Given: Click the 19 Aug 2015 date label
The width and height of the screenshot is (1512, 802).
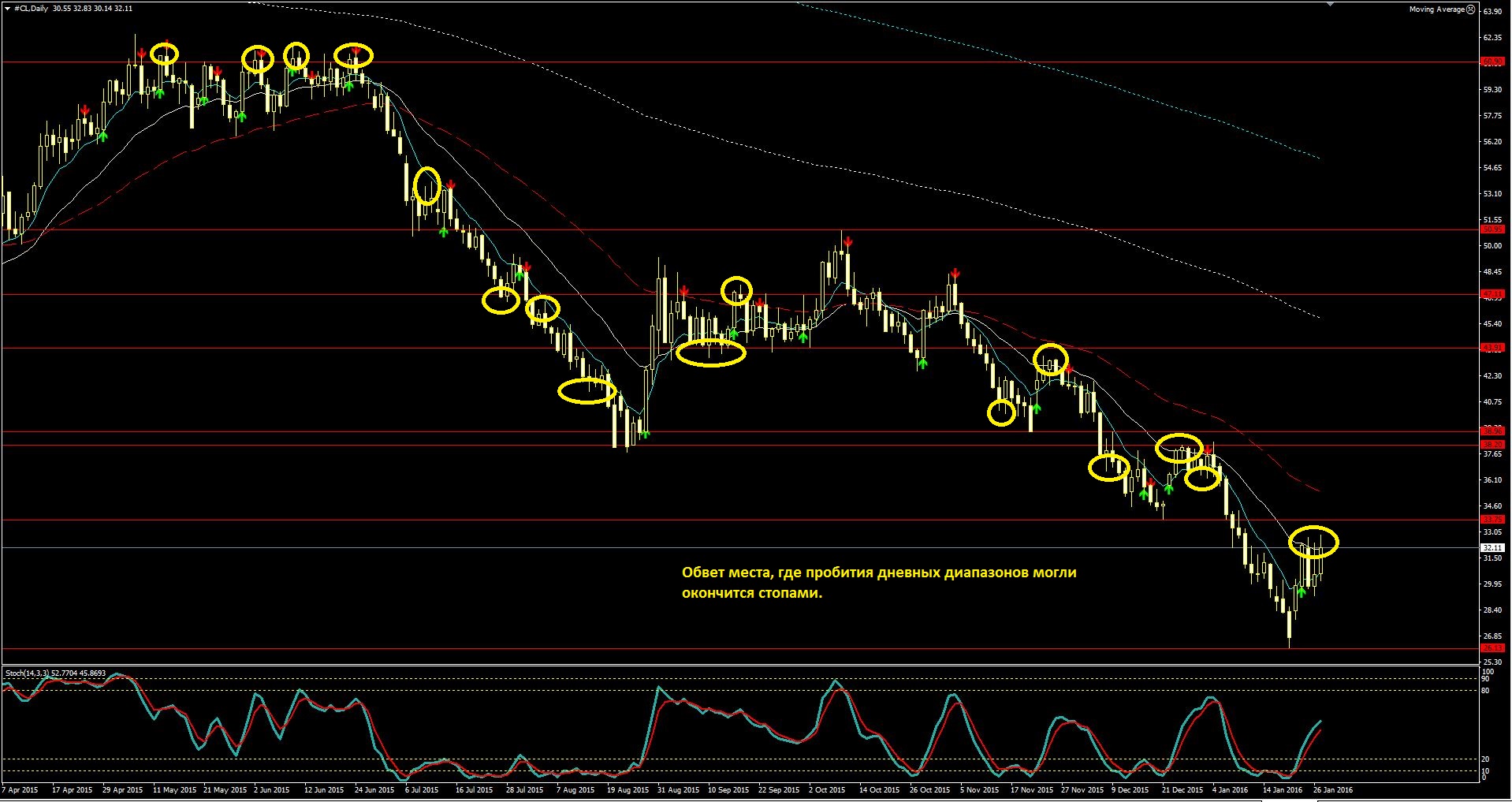Looking at the screenshot, I should pyautogui.click(x=628, y=789).
